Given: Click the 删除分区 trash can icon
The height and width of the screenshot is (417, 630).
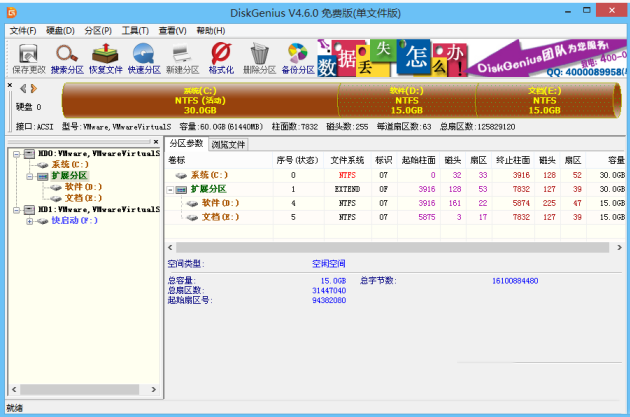Looking at the screenshot, I should pos(259,58).
